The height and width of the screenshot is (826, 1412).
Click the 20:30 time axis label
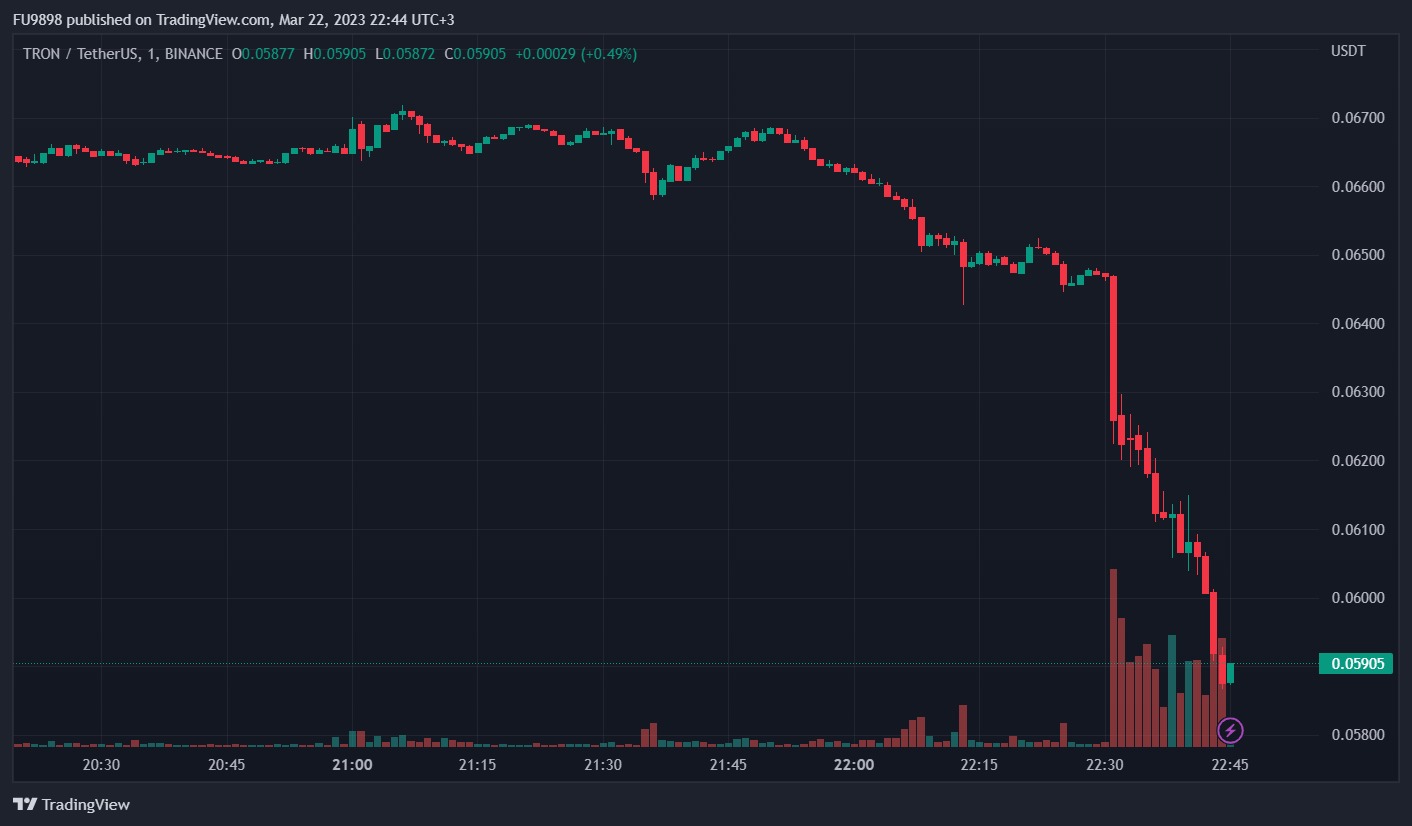coord(101,764)
